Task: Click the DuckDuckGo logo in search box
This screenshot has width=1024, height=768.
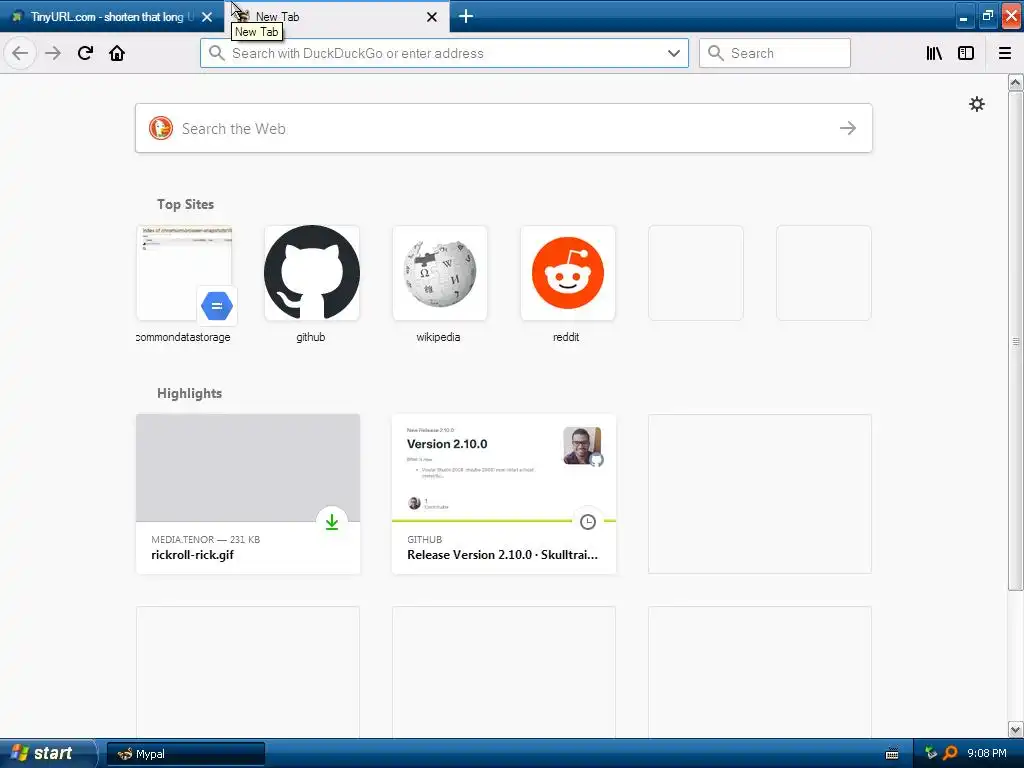Action: pos(161,128)
